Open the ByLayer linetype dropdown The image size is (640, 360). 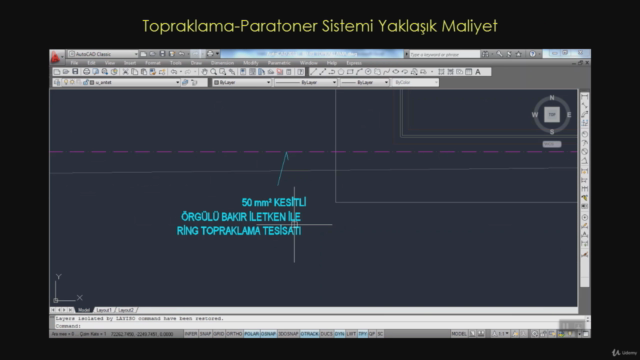click(x=306, y=82)
